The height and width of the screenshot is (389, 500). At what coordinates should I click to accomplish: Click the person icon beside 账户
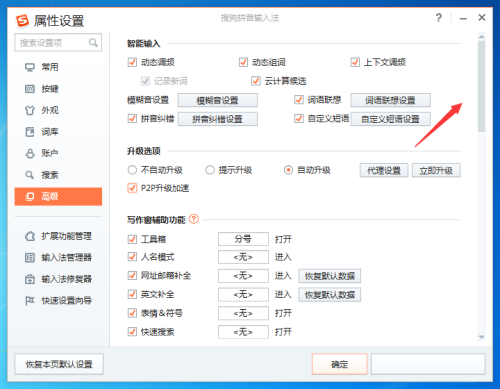(30, 153)
